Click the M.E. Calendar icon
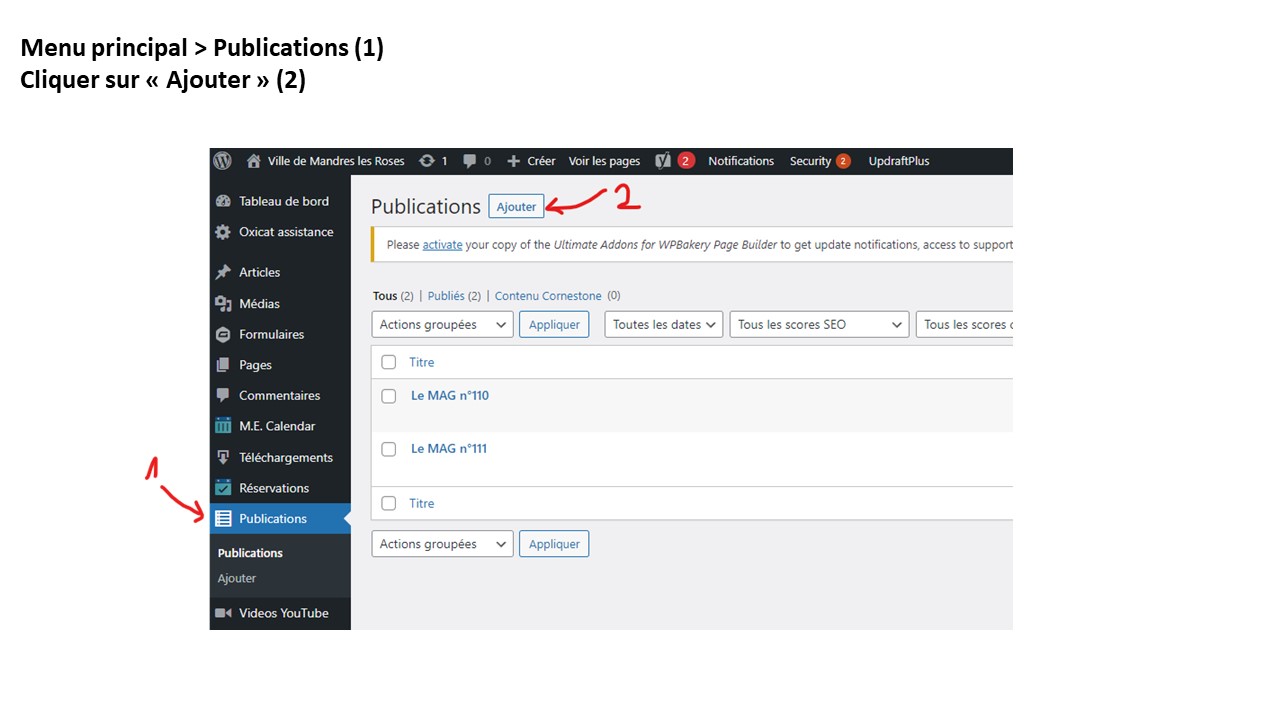The height and width of the screenshot is (720, 1280). pos(223,426)
